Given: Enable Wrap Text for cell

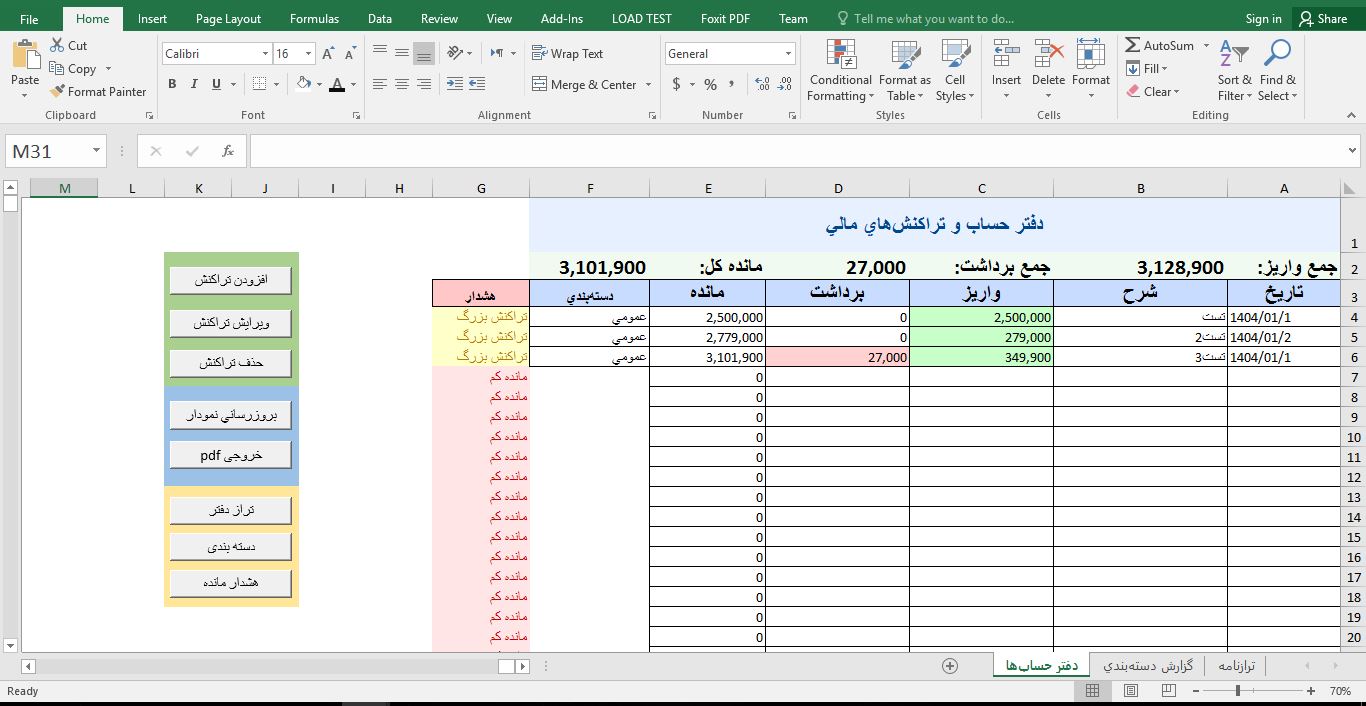Looking at the screenshot, I should [567, 54].
